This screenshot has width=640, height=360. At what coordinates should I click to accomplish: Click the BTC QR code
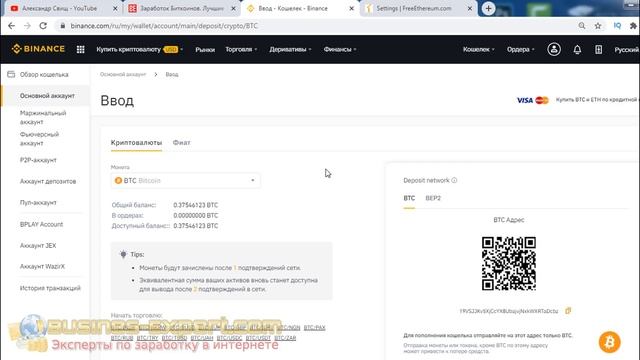tap(509, 263)
